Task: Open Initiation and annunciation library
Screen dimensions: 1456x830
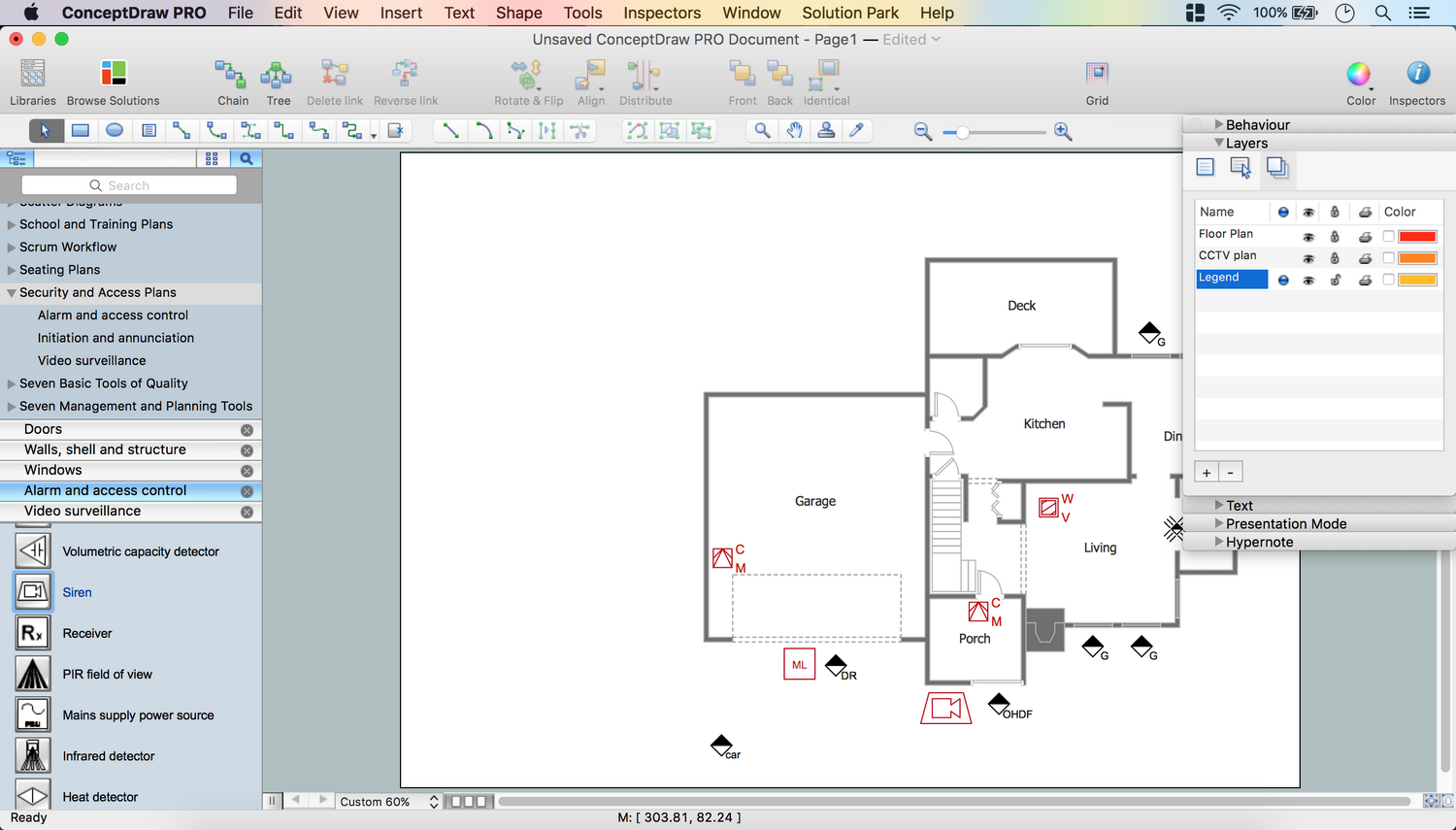Action: pyautogui.click(x=116, y=338)
